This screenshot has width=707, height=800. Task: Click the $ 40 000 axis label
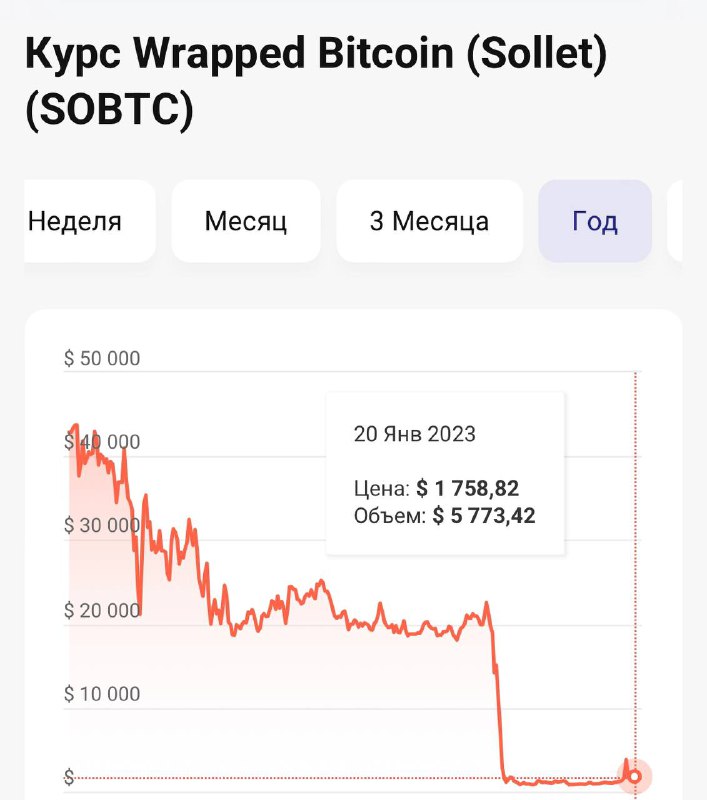coord(102,442)
